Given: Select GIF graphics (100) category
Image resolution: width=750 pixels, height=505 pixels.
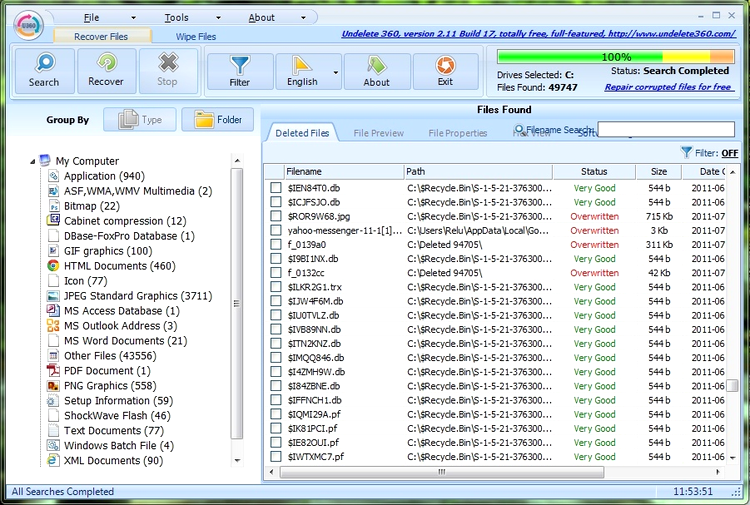Looking at the screenshot, I should point(108,251).
